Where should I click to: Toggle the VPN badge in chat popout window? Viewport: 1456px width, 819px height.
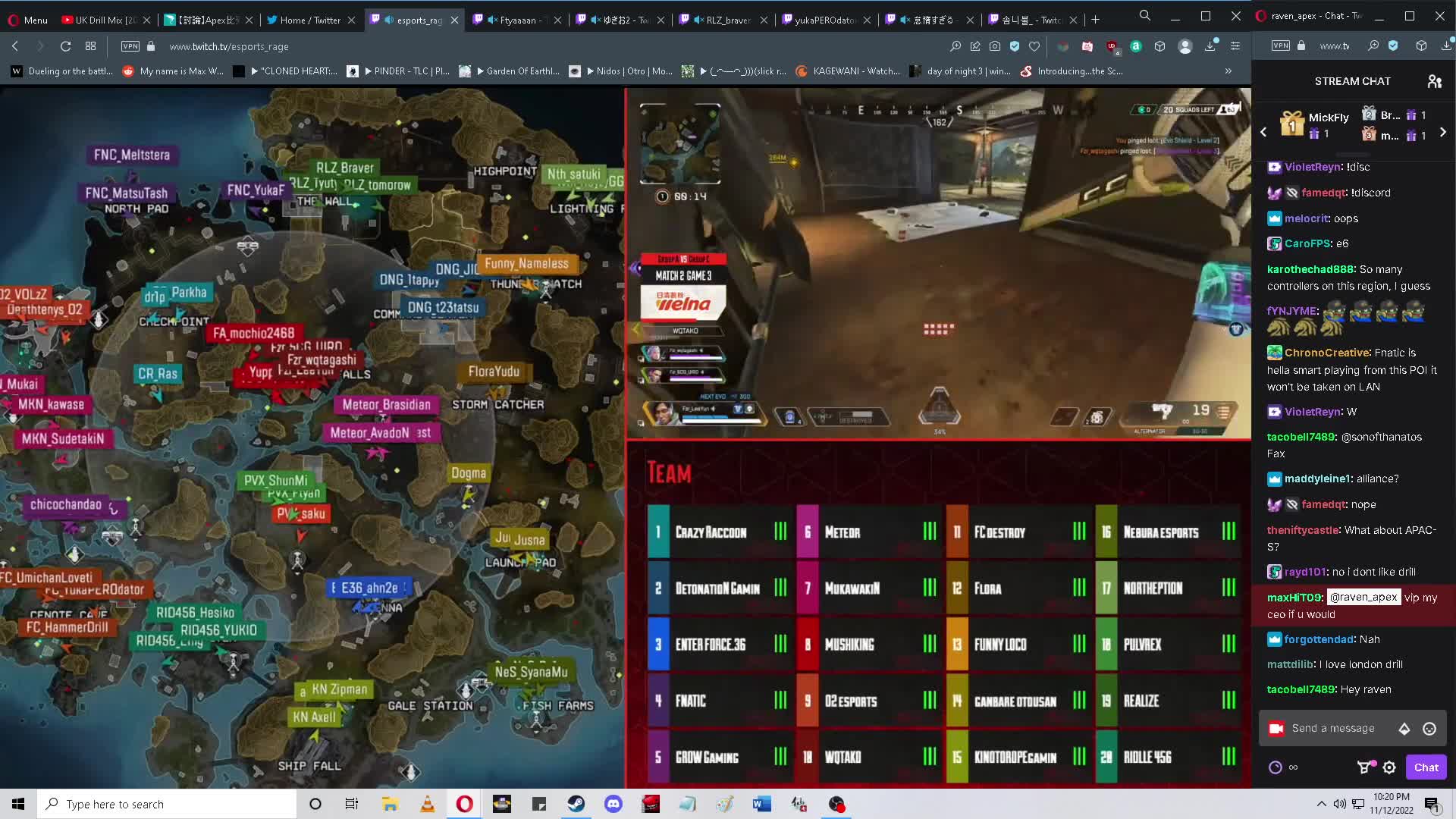(1281, 46)
